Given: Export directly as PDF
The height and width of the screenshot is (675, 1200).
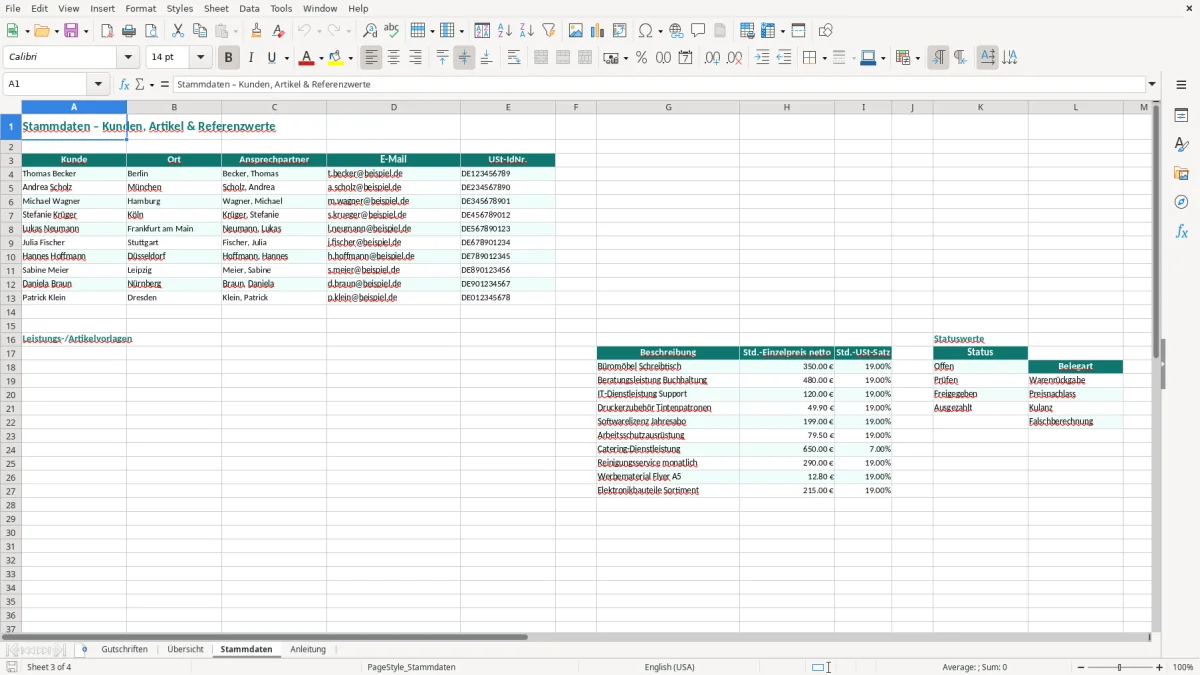Looking at the screenshot, I should [x=106, y=31].
